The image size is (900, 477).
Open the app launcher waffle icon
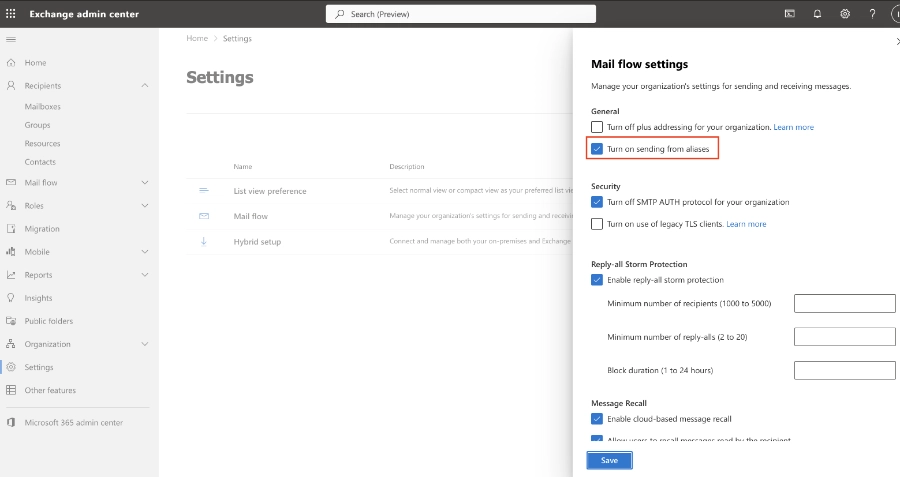pyautogui.click(x=10, y=14)
